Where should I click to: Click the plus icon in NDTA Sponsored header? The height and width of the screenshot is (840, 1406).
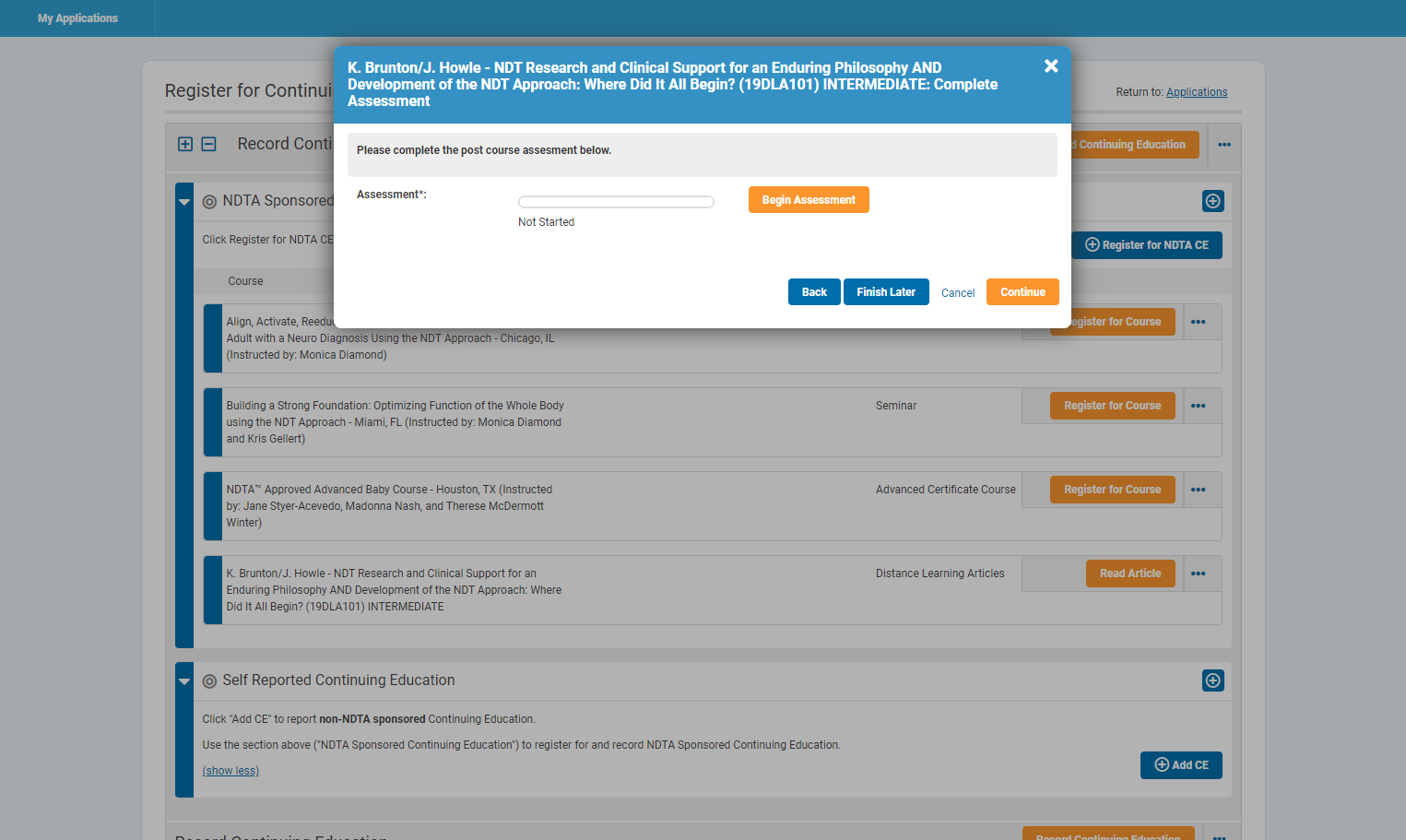coord(1213,201)
